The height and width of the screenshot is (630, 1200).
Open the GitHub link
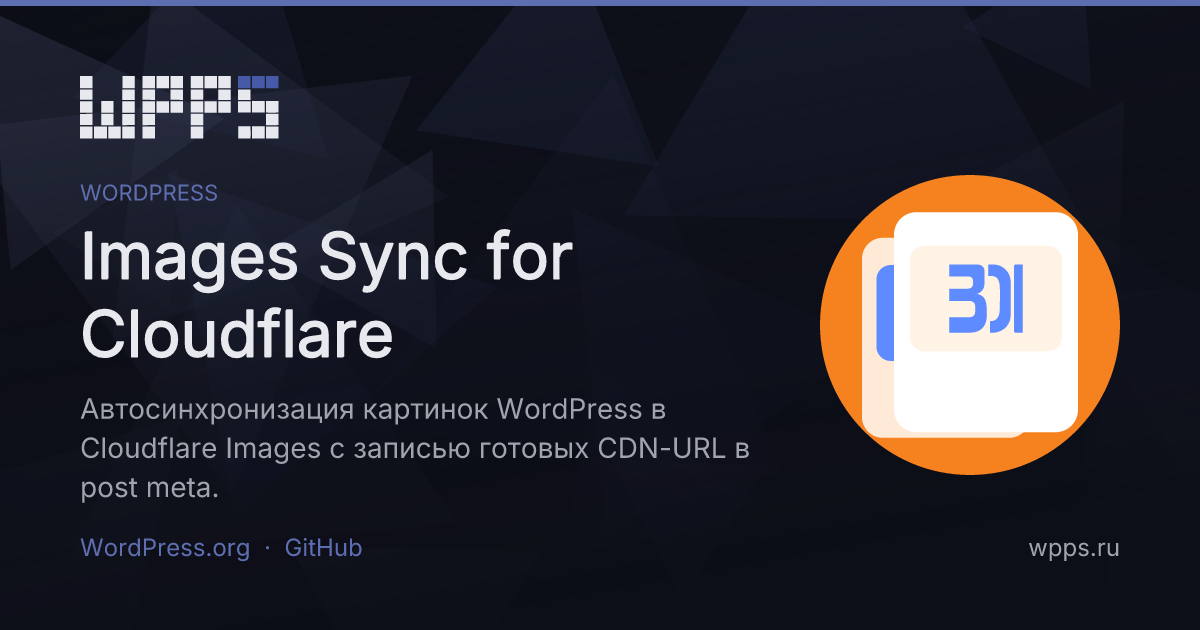click(x=323, y=548)
